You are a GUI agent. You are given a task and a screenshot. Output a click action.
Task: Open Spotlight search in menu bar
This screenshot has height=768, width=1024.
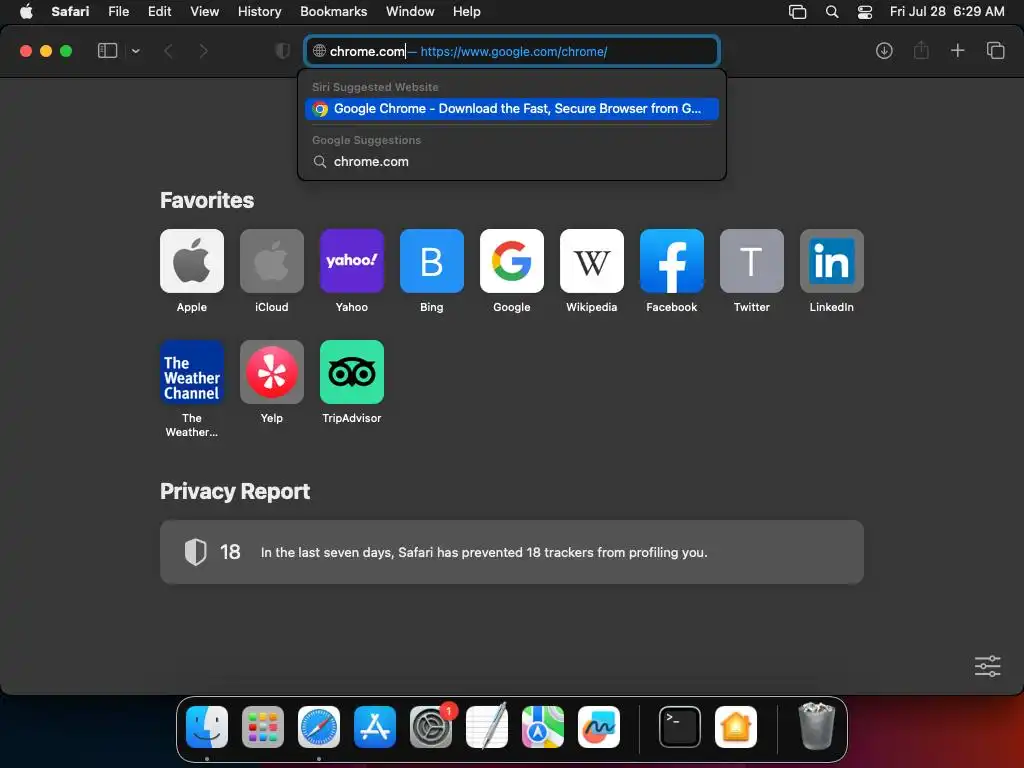point(832,12)
